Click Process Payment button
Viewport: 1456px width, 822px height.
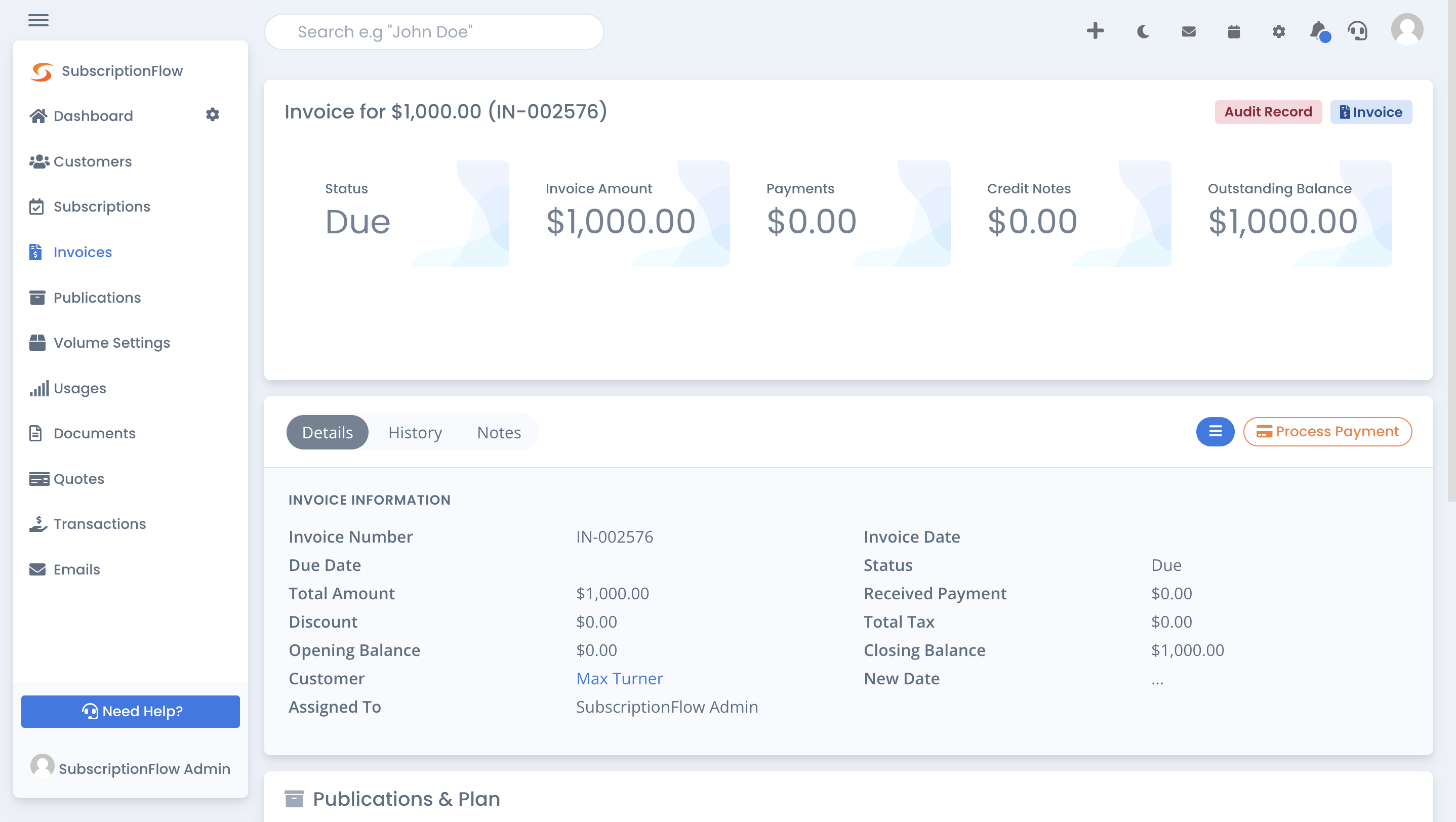pyautogui.click(x=1327, y=432)
